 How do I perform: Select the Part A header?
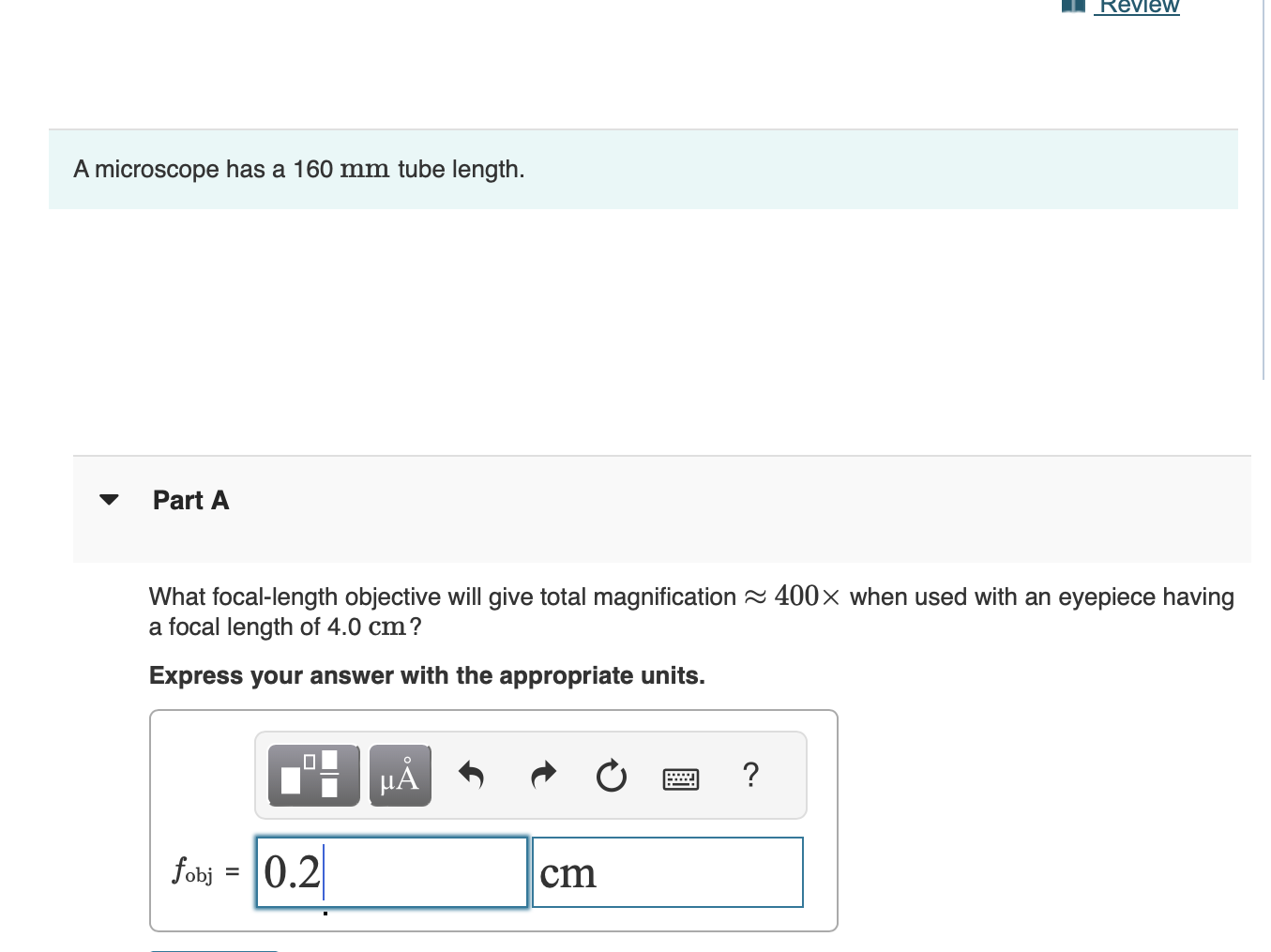click(x=190, y=500)
